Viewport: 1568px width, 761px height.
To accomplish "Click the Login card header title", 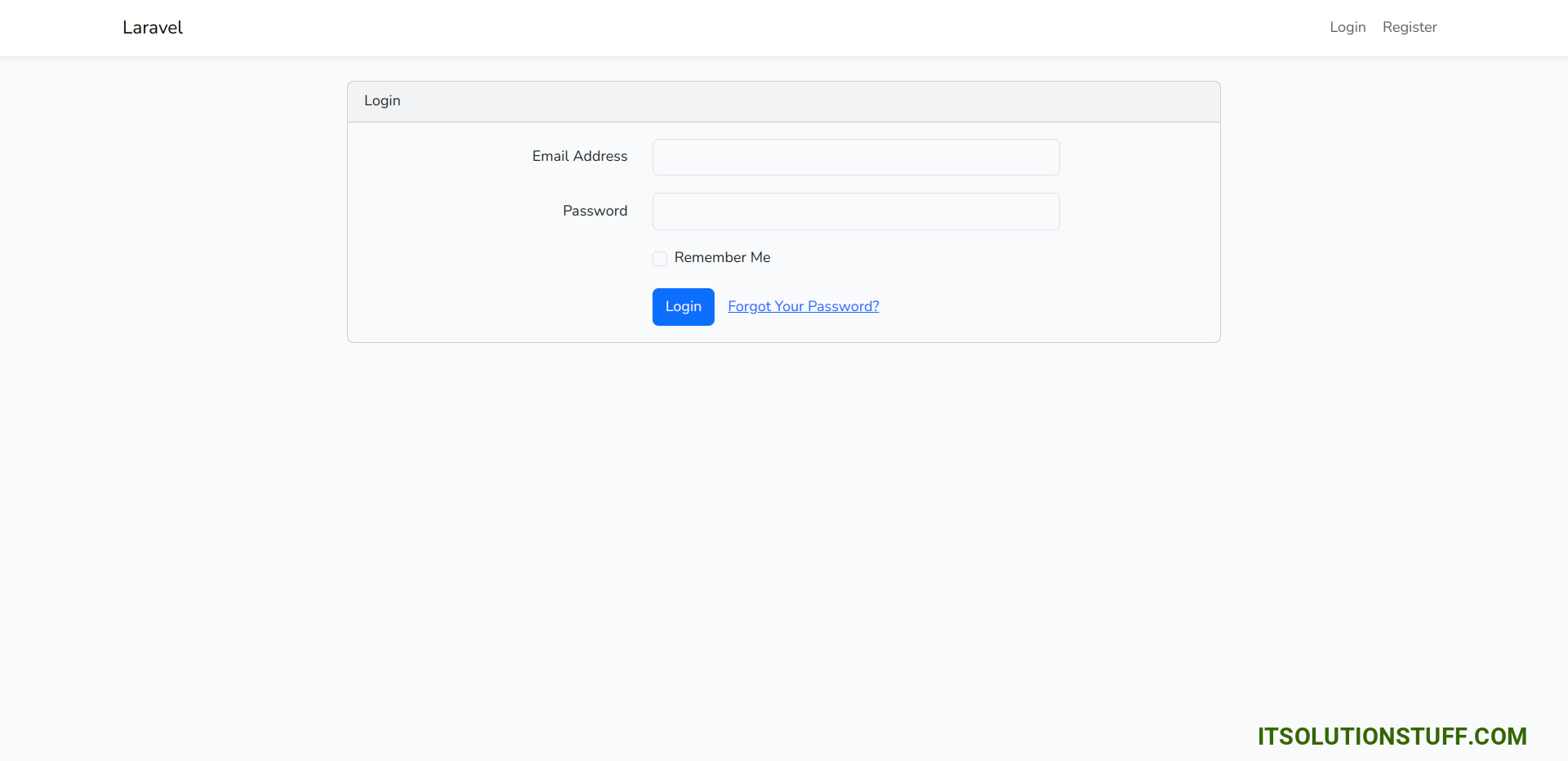I will (x=382, y=100).
